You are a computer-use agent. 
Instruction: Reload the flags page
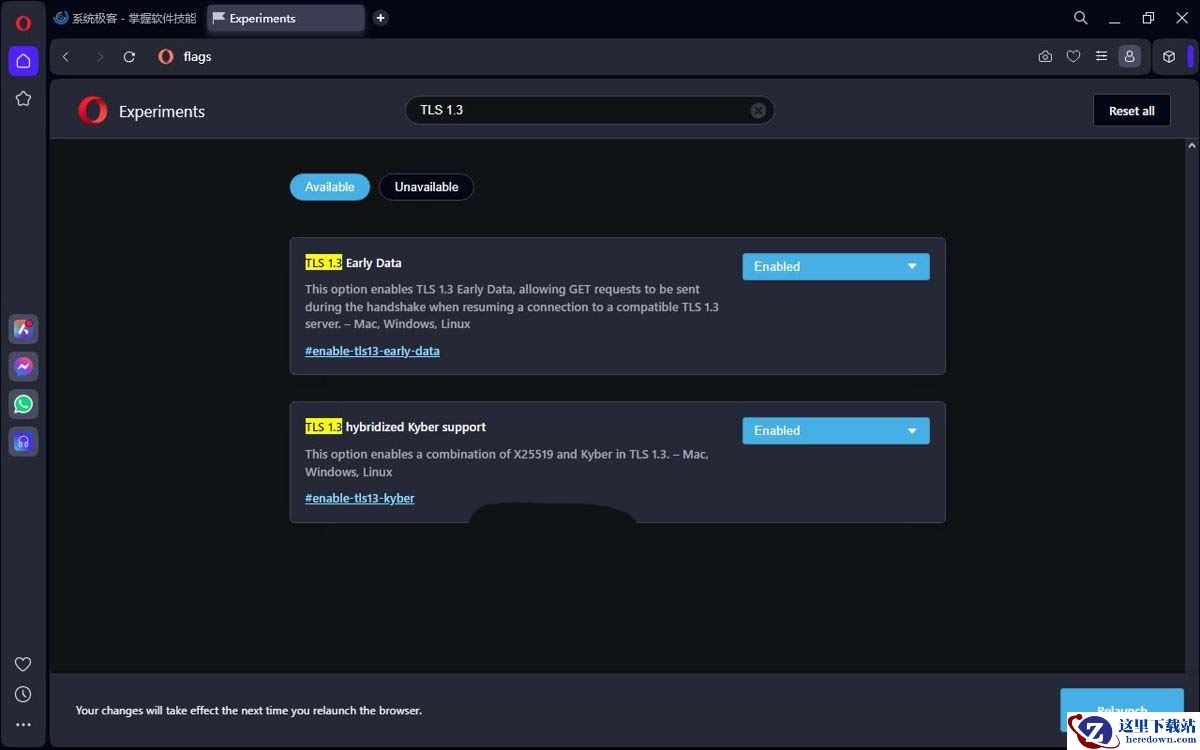pos(129,57)
